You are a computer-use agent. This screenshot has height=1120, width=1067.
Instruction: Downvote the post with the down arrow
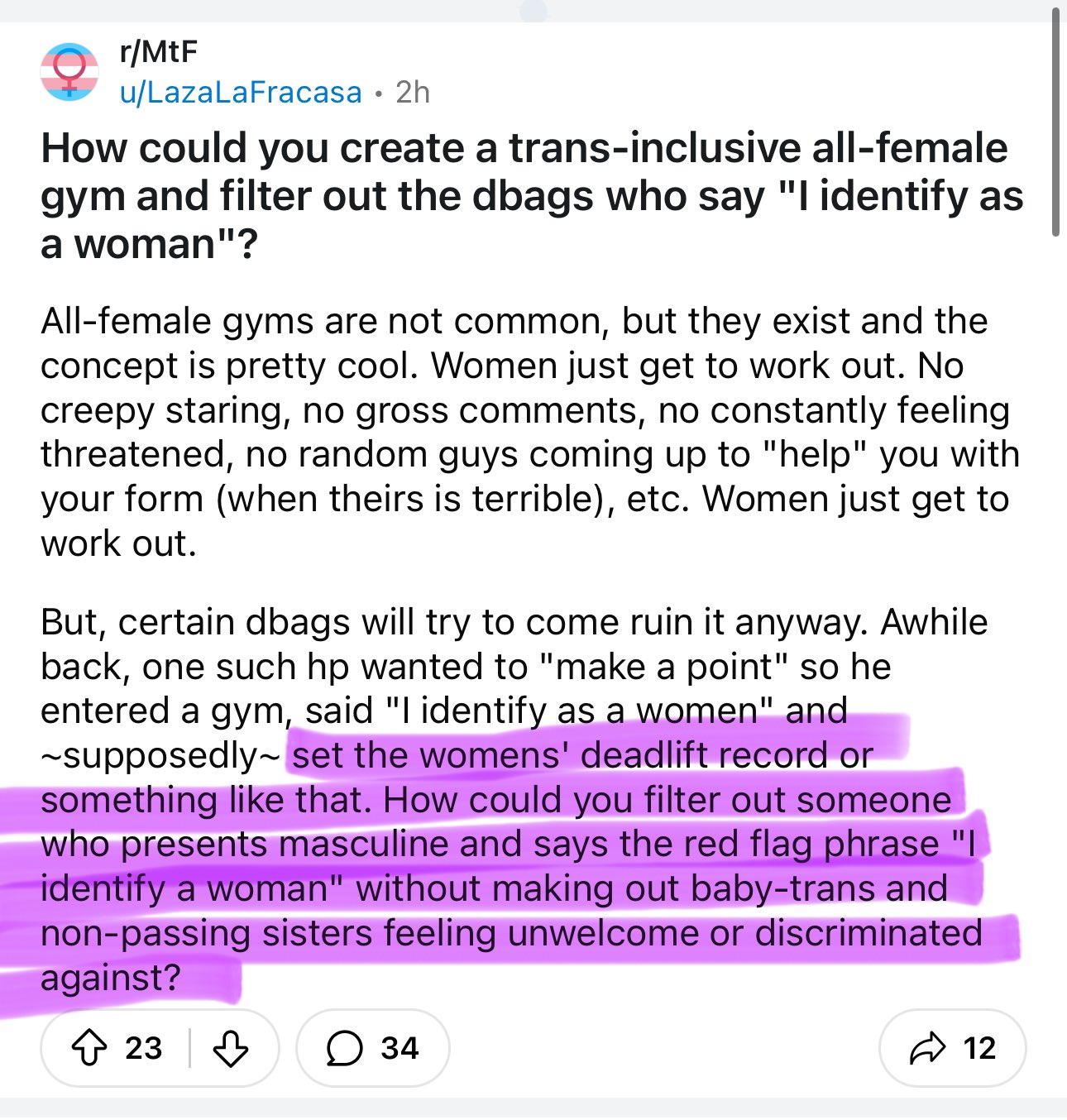pyautogui.click(x=230, y=1048)
